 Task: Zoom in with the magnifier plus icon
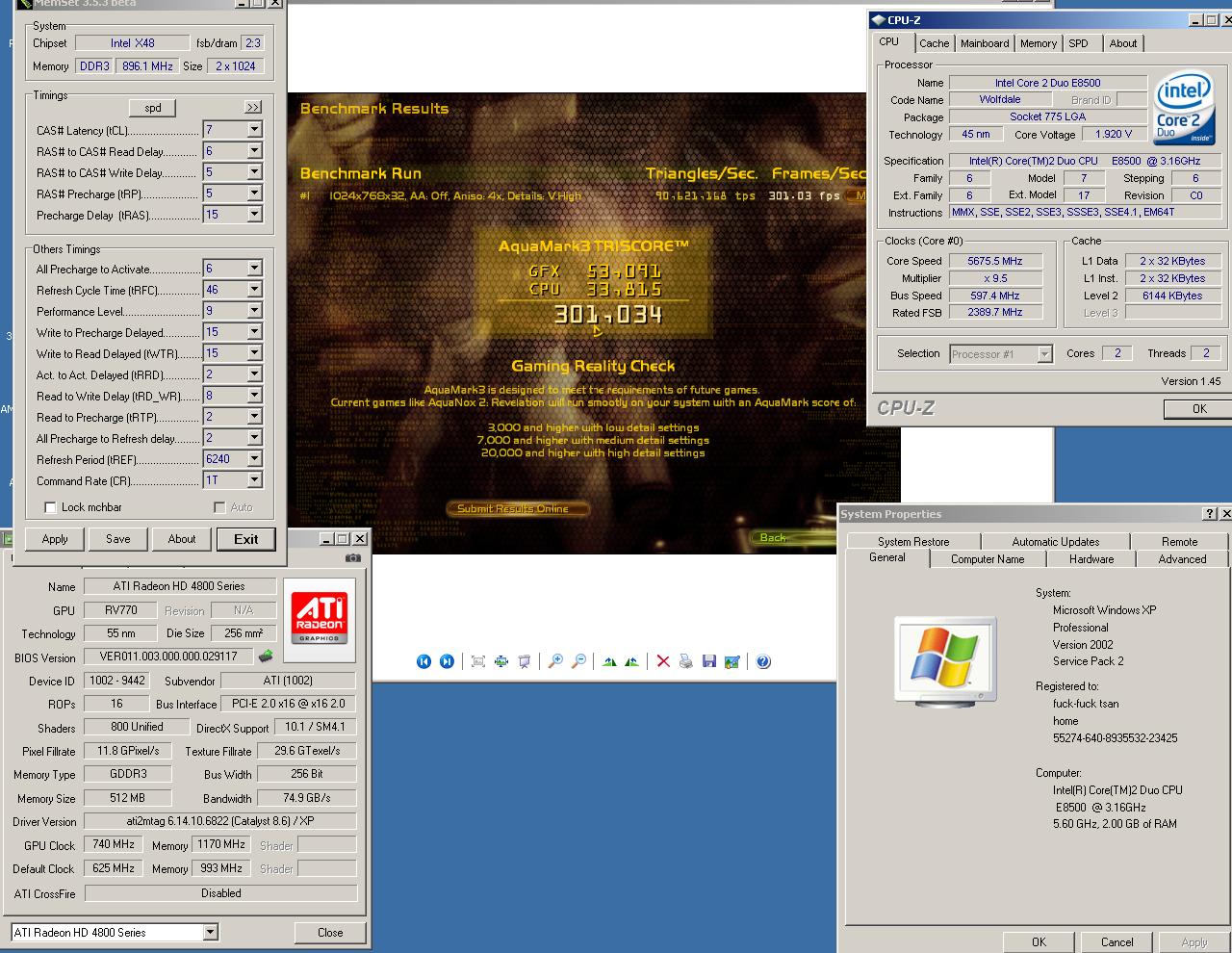(x=555, y=661)
